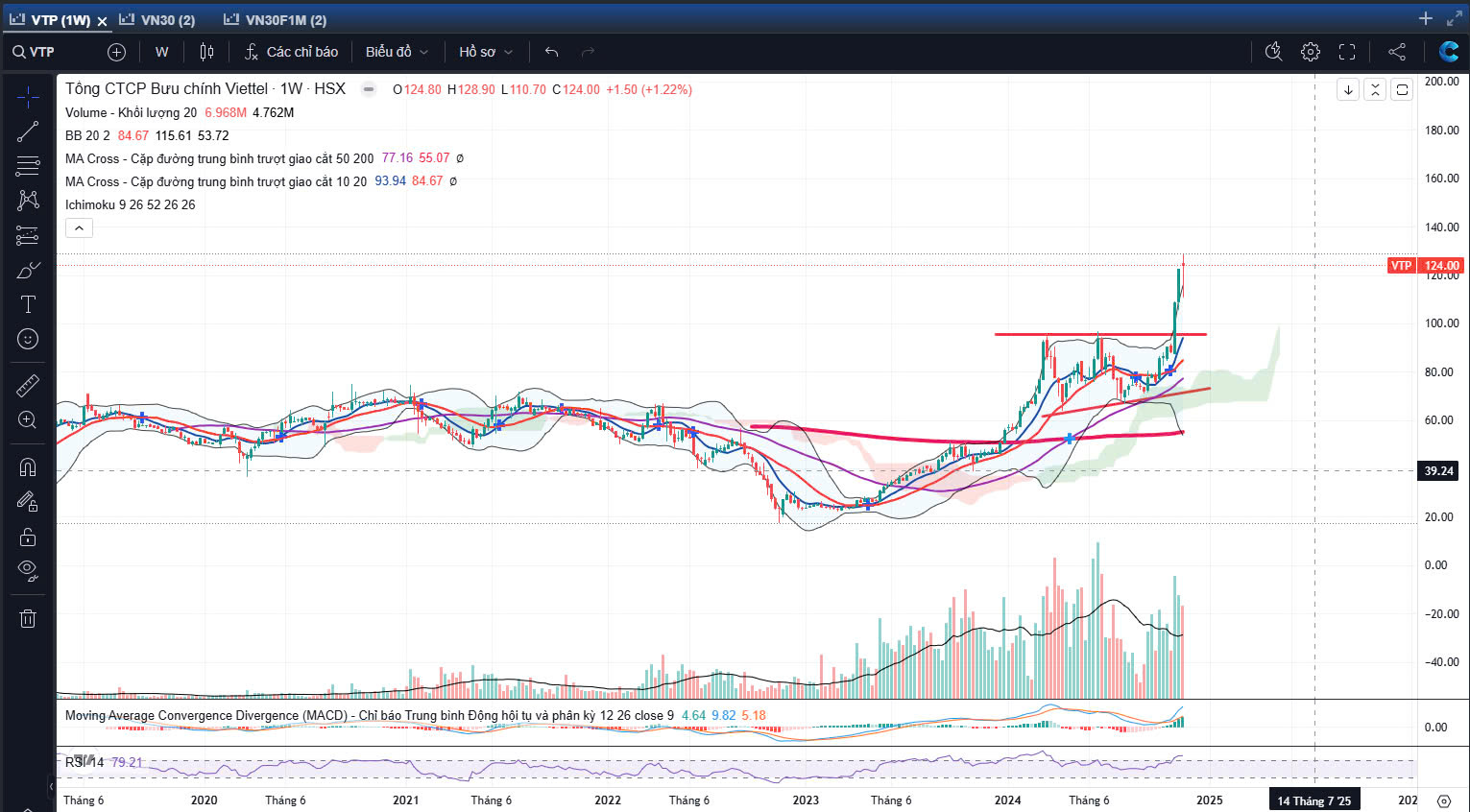1470x812 pixels.
Task: Toggle stay in drawing mode
Action: coord(28,502)
